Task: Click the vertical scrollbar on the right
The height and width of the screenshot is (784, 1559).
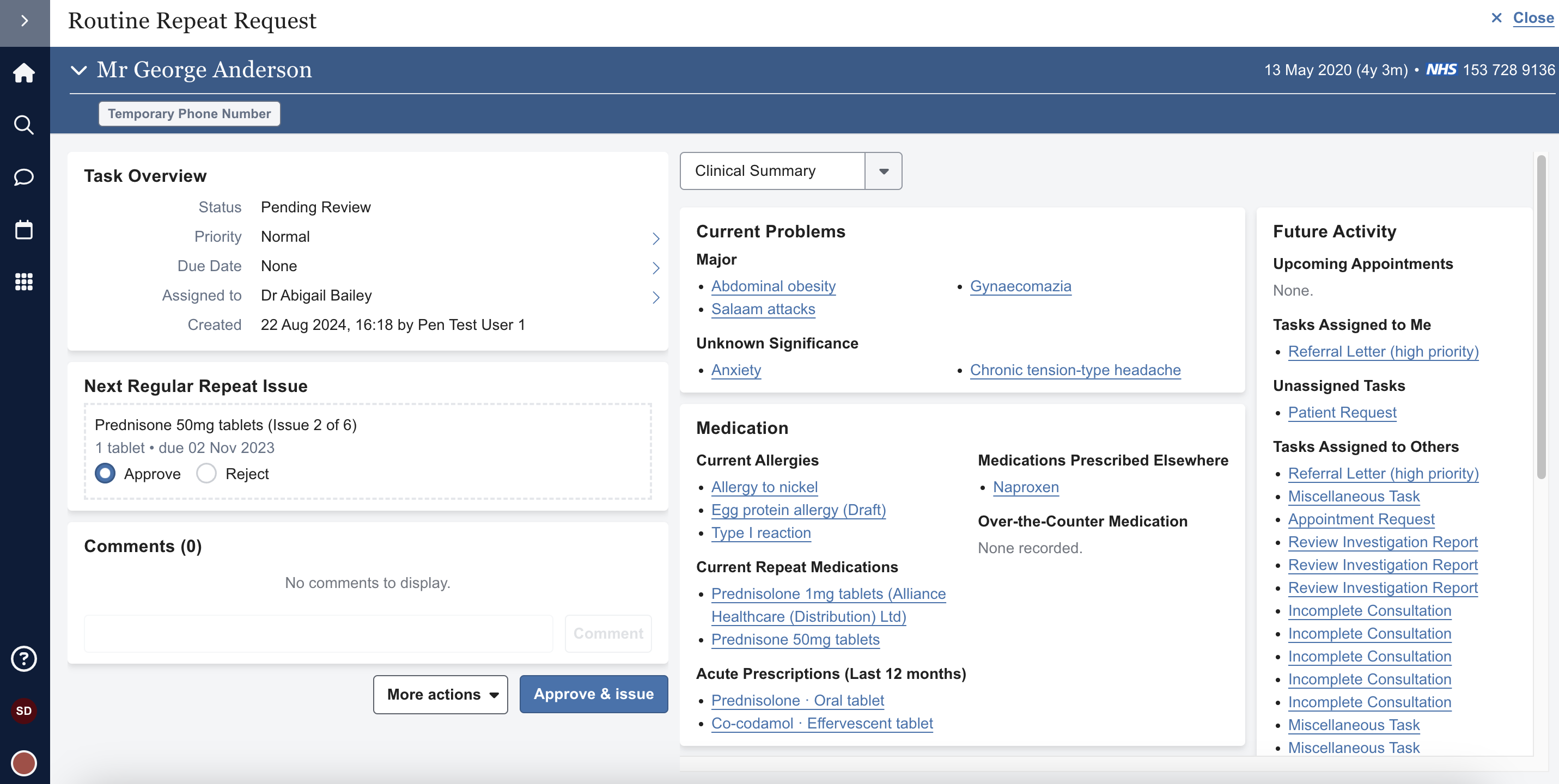Action: tap(1541, 317)
